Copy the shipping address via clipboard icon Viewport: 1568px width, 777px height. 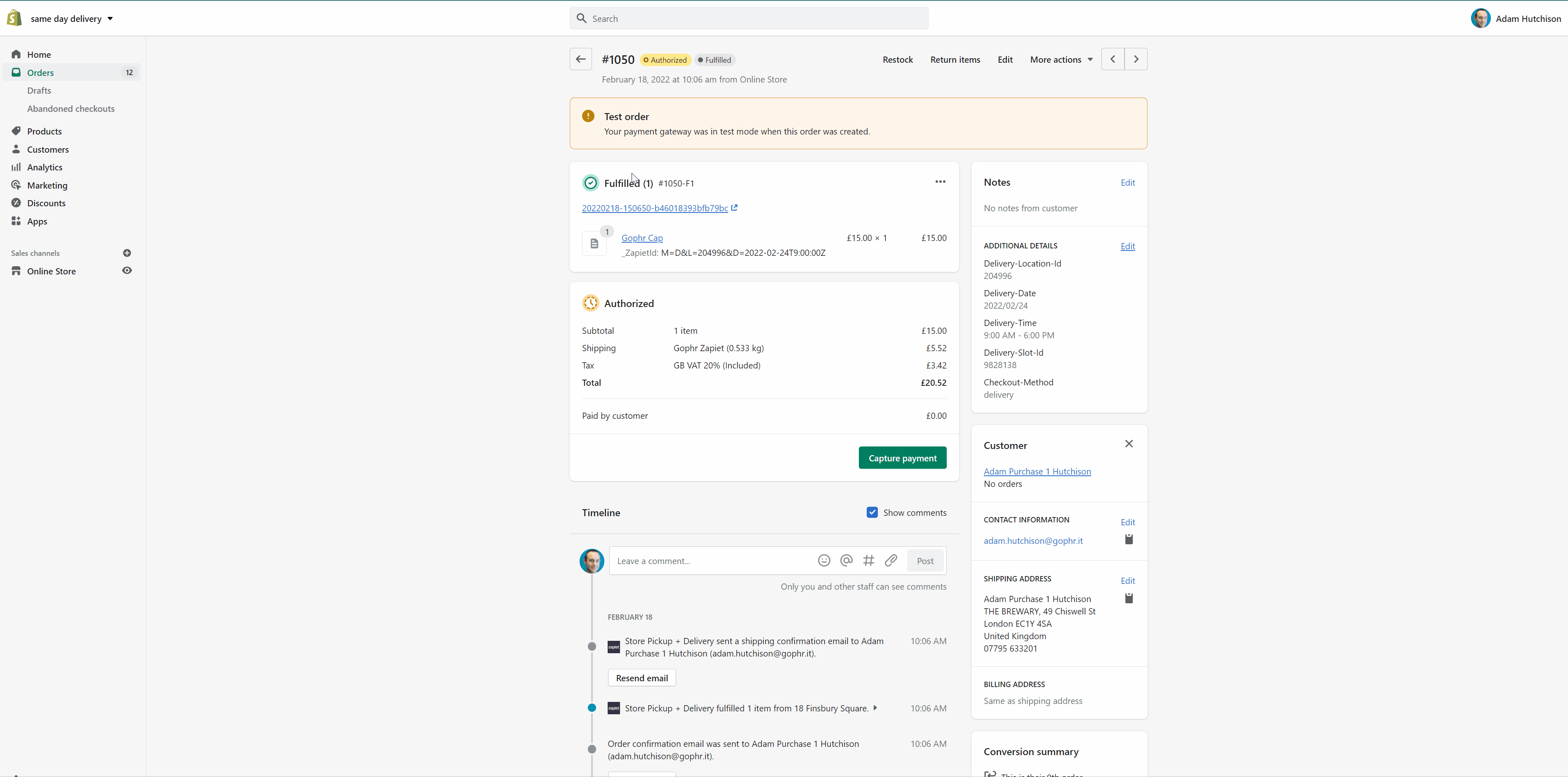(1129, 598)
